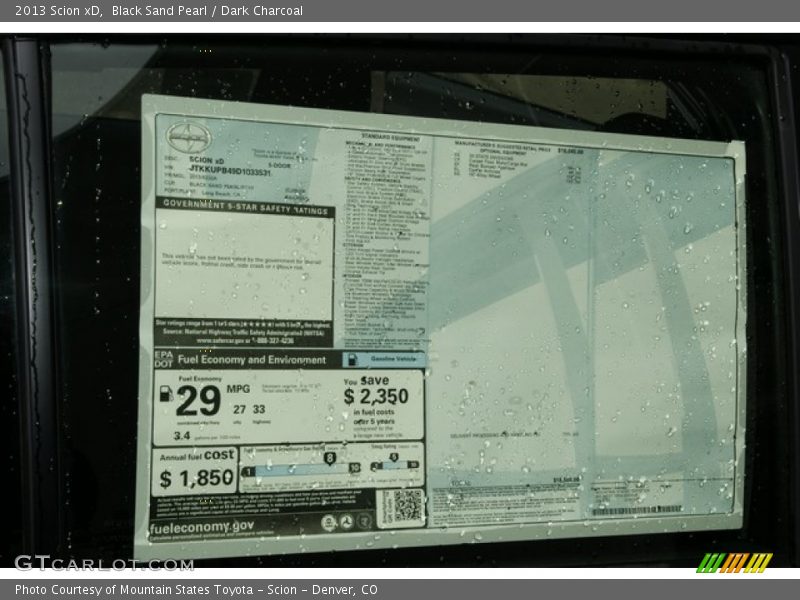This screenshot has width=800, height=600.
Task: Click the "You save" label
Action: click(x=366, y=381)
